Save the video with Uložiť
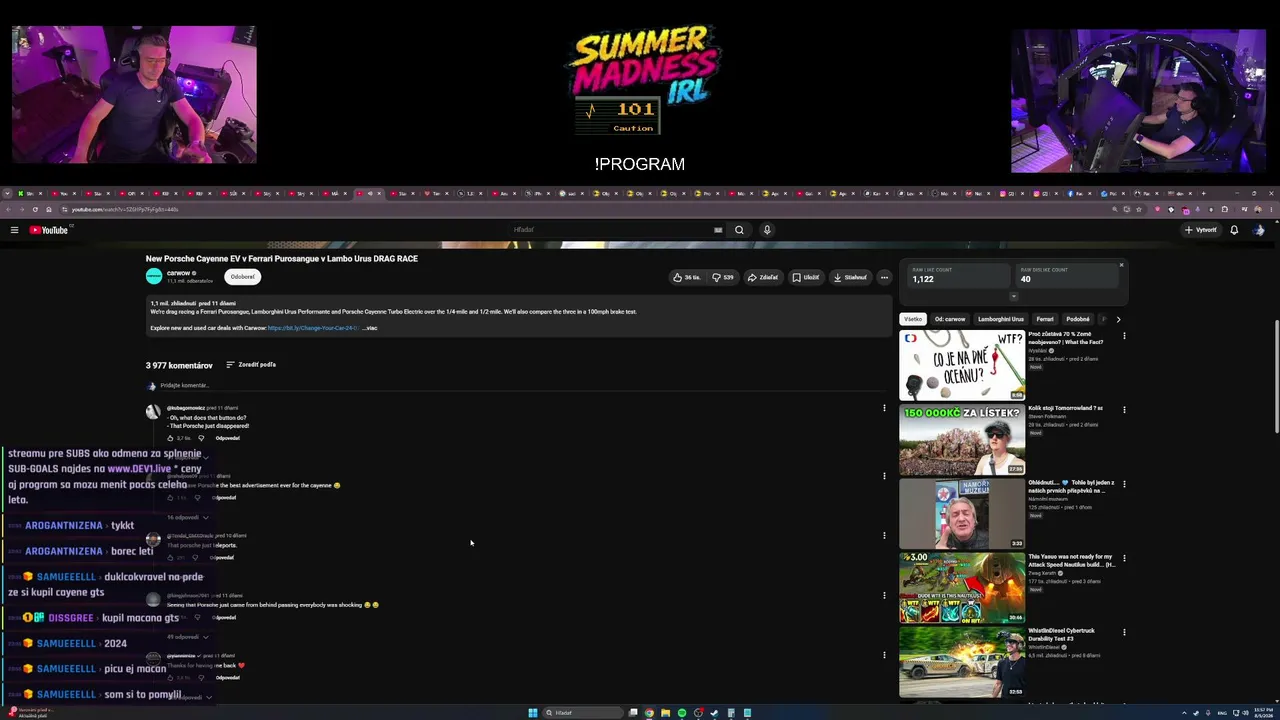The image size is (1280, 720). (x=806, y=277)
